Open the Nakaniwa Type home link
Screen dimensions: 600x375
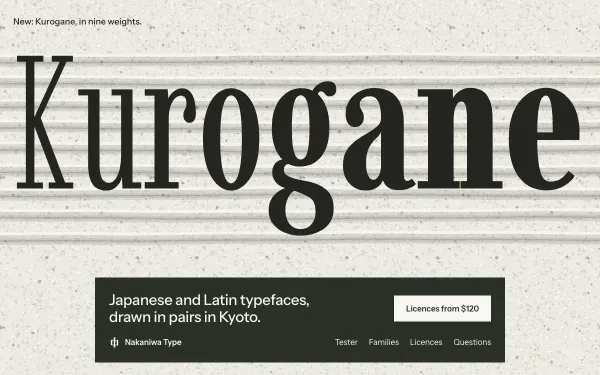click(146, 342)
